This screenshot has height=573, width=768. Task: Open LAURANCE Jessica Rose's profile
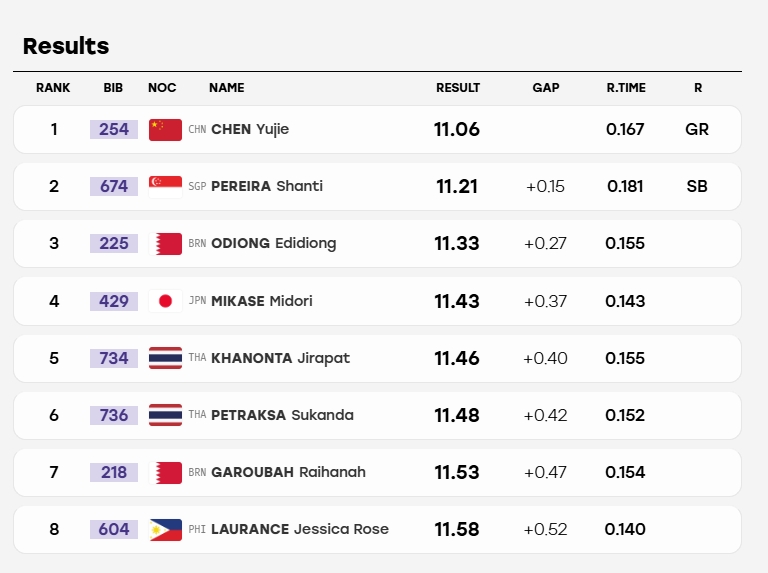click(x=300, y=529)
